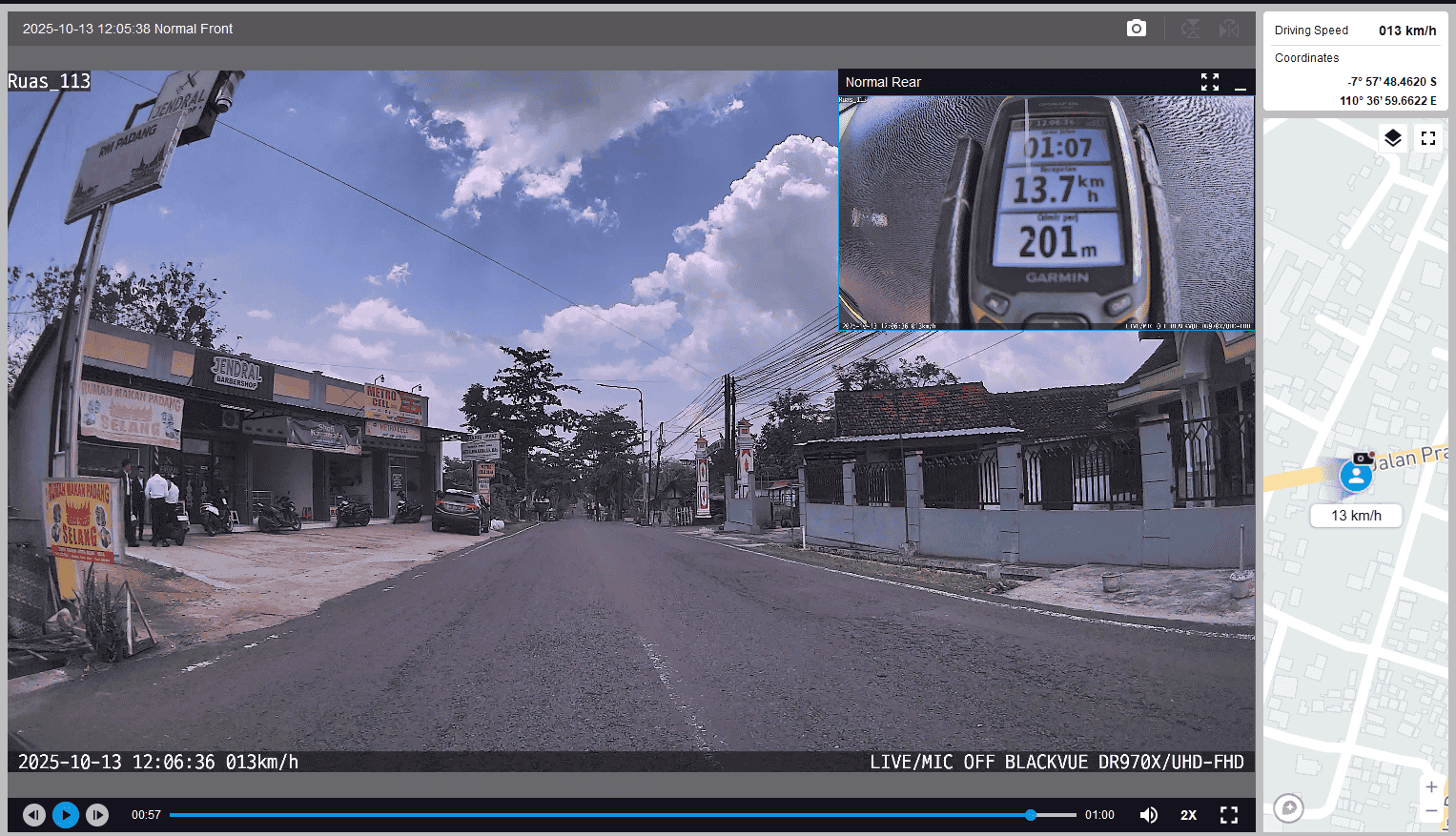The image size is (1456, 836).
Task: Minimize the Normal Rear picture-in-picture window
Action: click(x=1240, y=83)
